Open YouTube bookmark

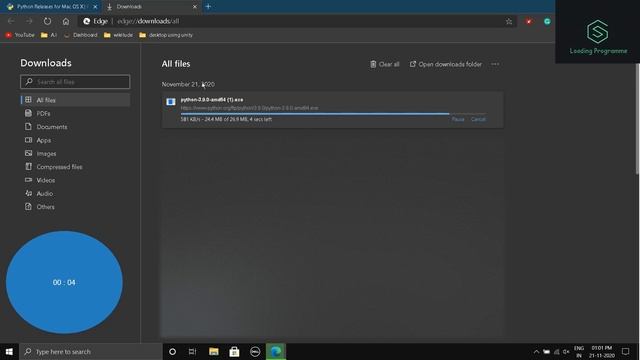pos(20,35)
